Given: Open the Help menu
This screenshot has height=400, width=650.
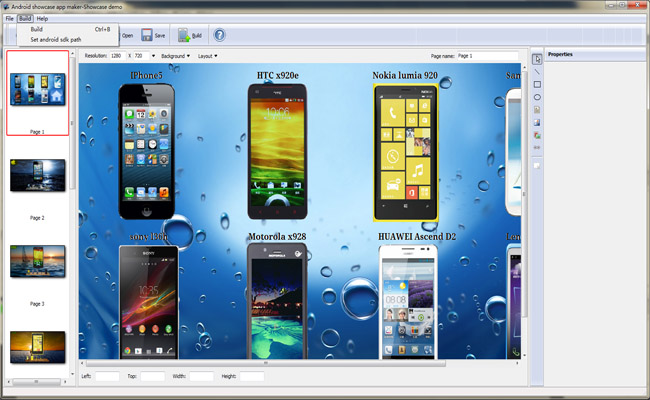Looking at the screenshot, I should (x=42, y=19).
